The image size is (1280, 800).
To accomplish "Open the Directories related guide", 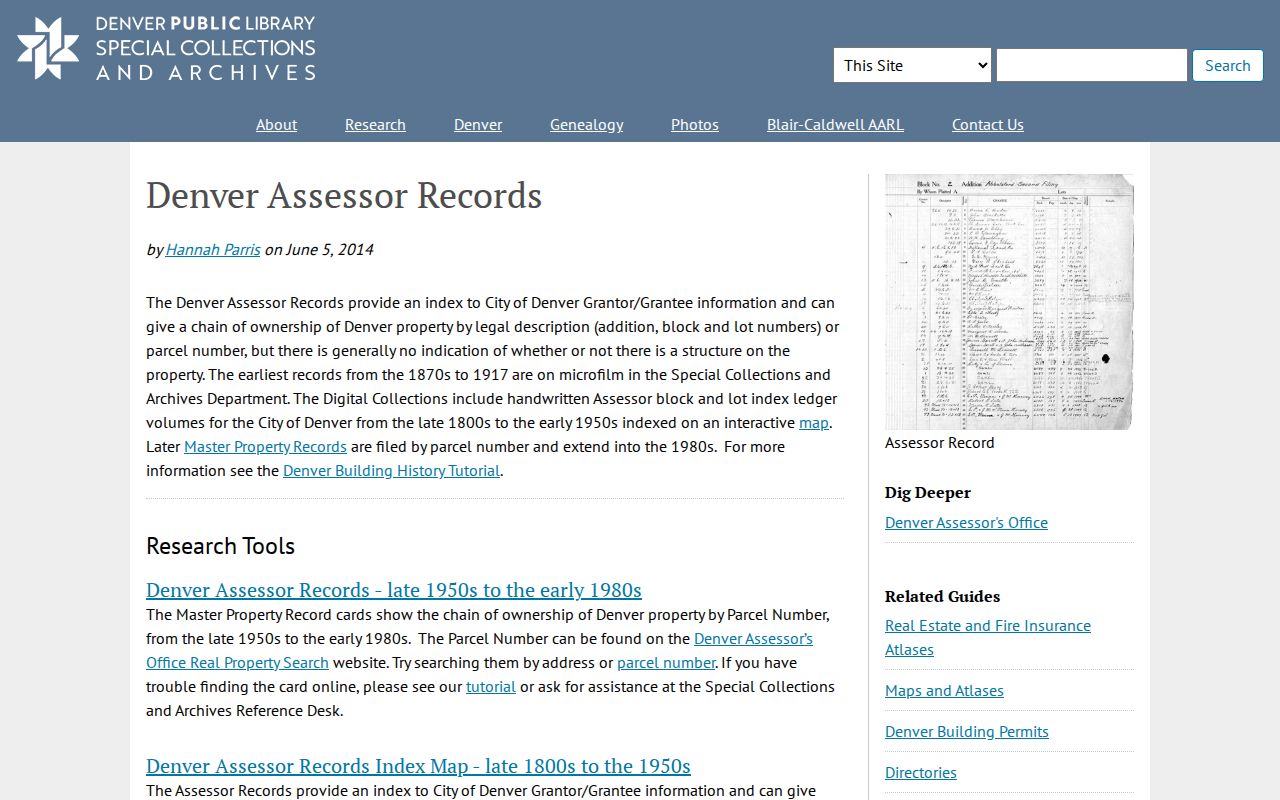I will pyautogui.click(x=921, y=772).
